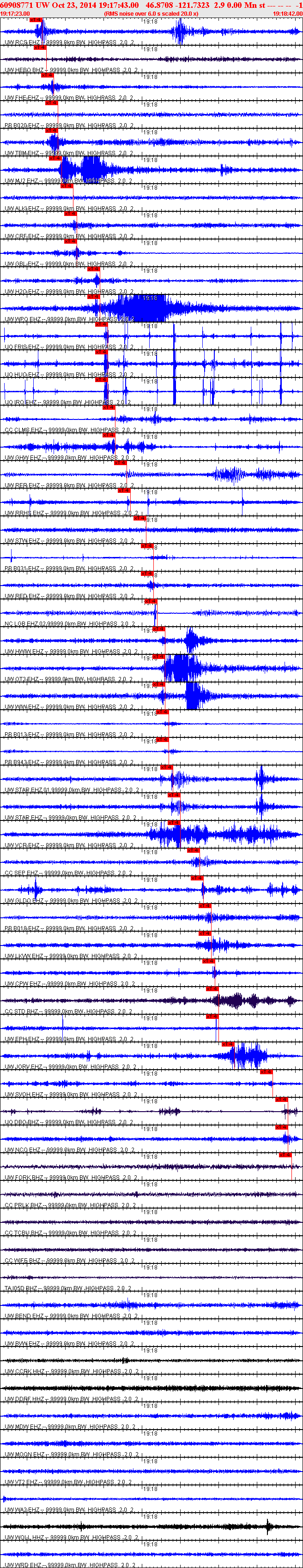Select the red pick flag on UW VCR trace

click(174, 823)
